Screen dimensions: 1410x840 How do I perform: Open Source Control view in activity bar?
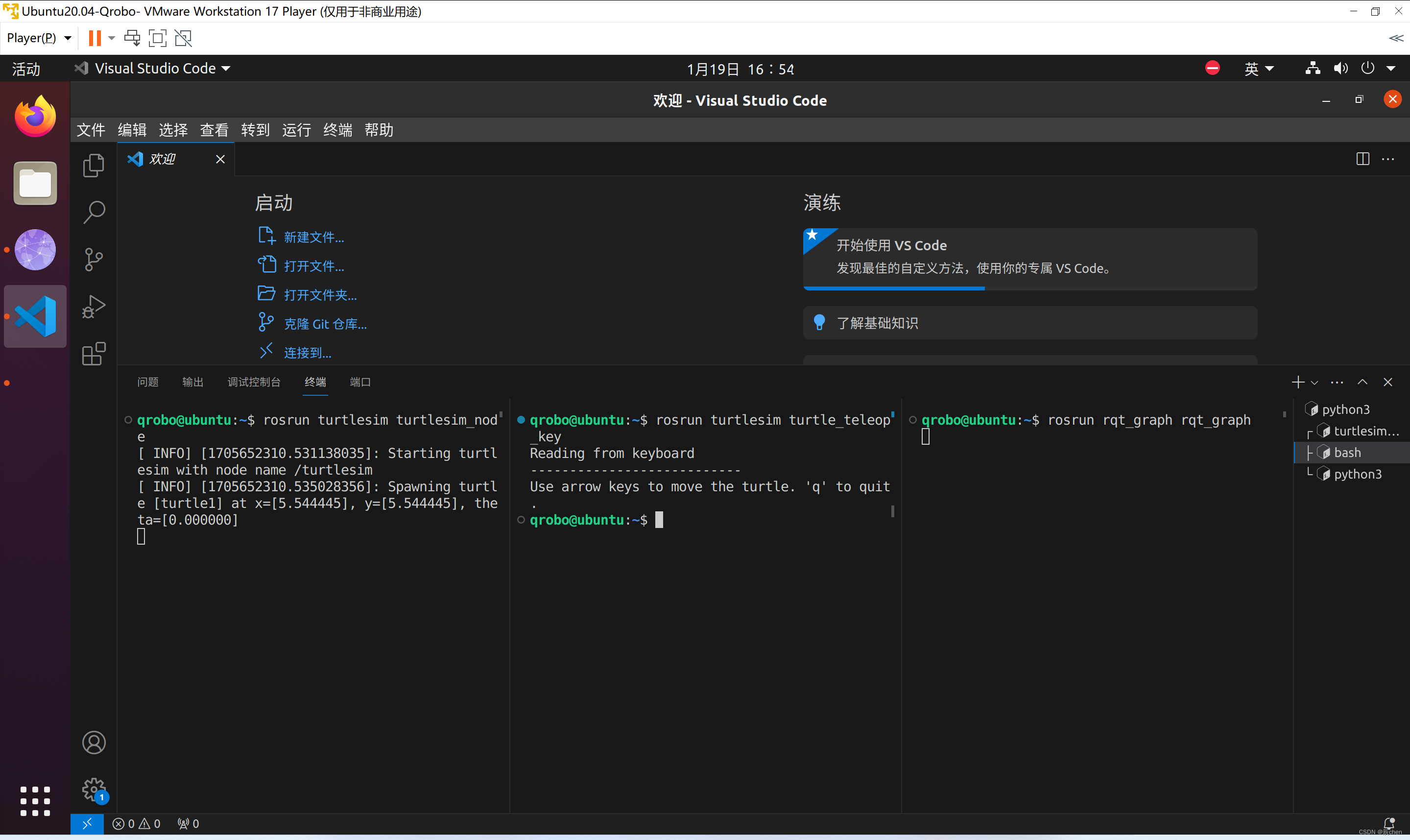pyautogui.click(x=94, y=260)
